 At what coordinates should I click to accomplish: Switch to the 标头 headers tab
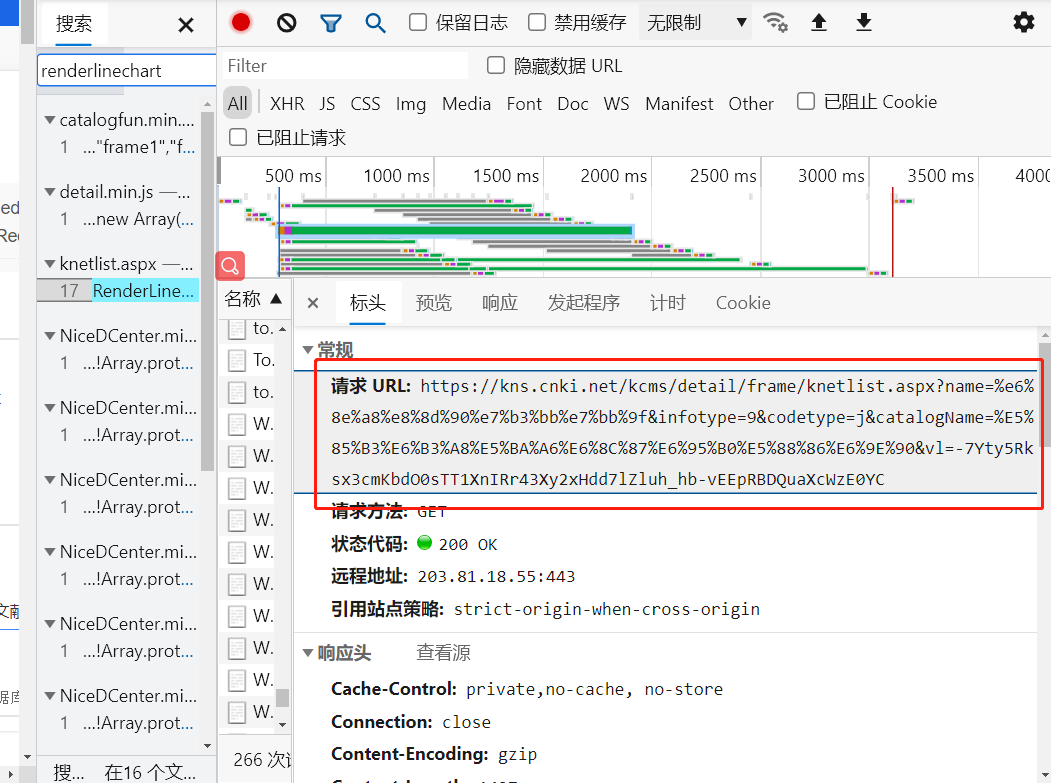click(x=367, y=303)
